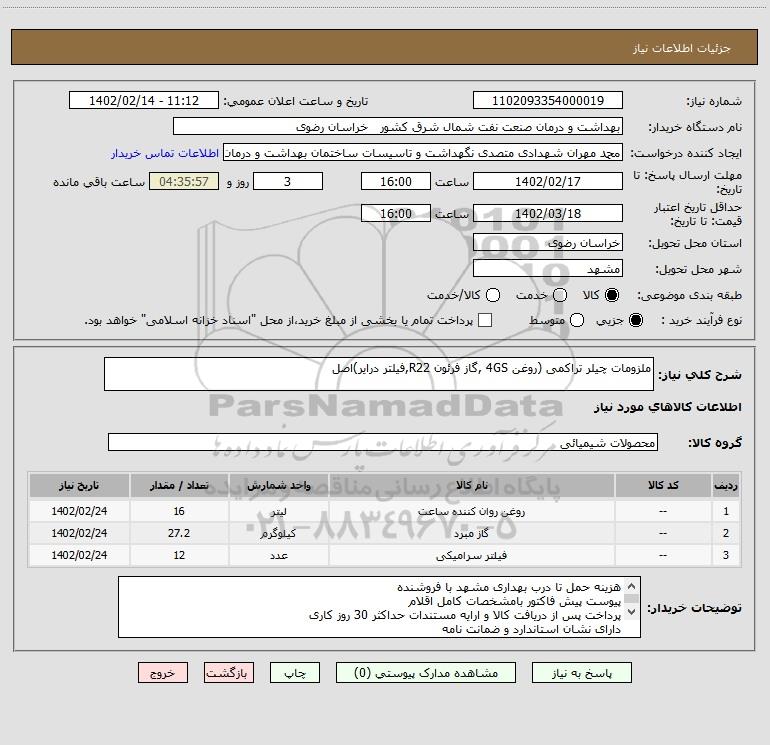The image size is (770, 745).
Task: Click the ایجاد کننده درخواست field
Action: click(x=423, y=153)
